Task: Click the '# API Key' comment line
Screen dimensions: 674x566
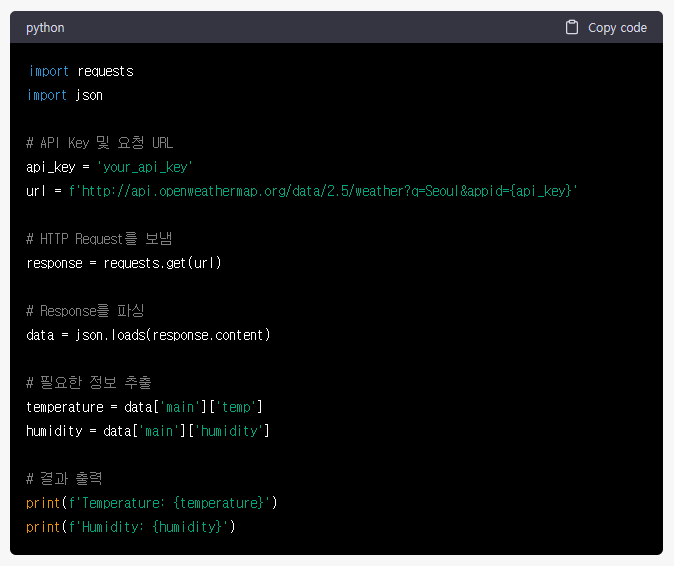Action: (x=99, y=143)
